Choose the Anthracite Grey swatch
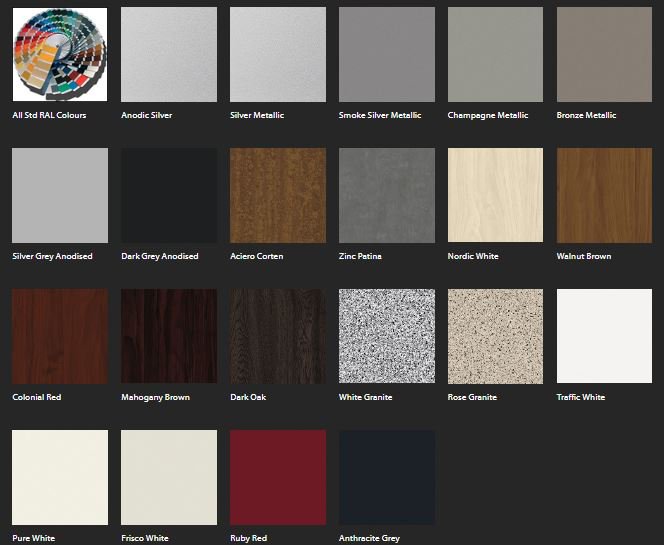 387,478
